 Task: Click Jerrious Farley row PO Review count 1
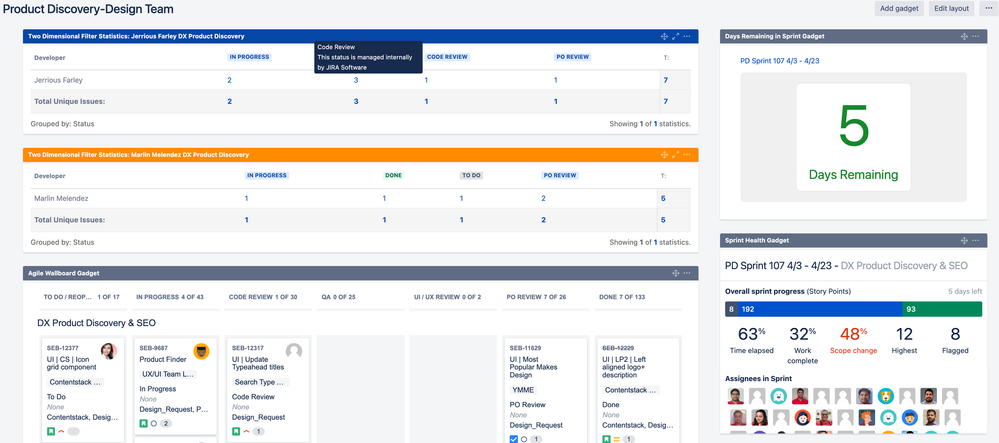[x=556, y=80]
